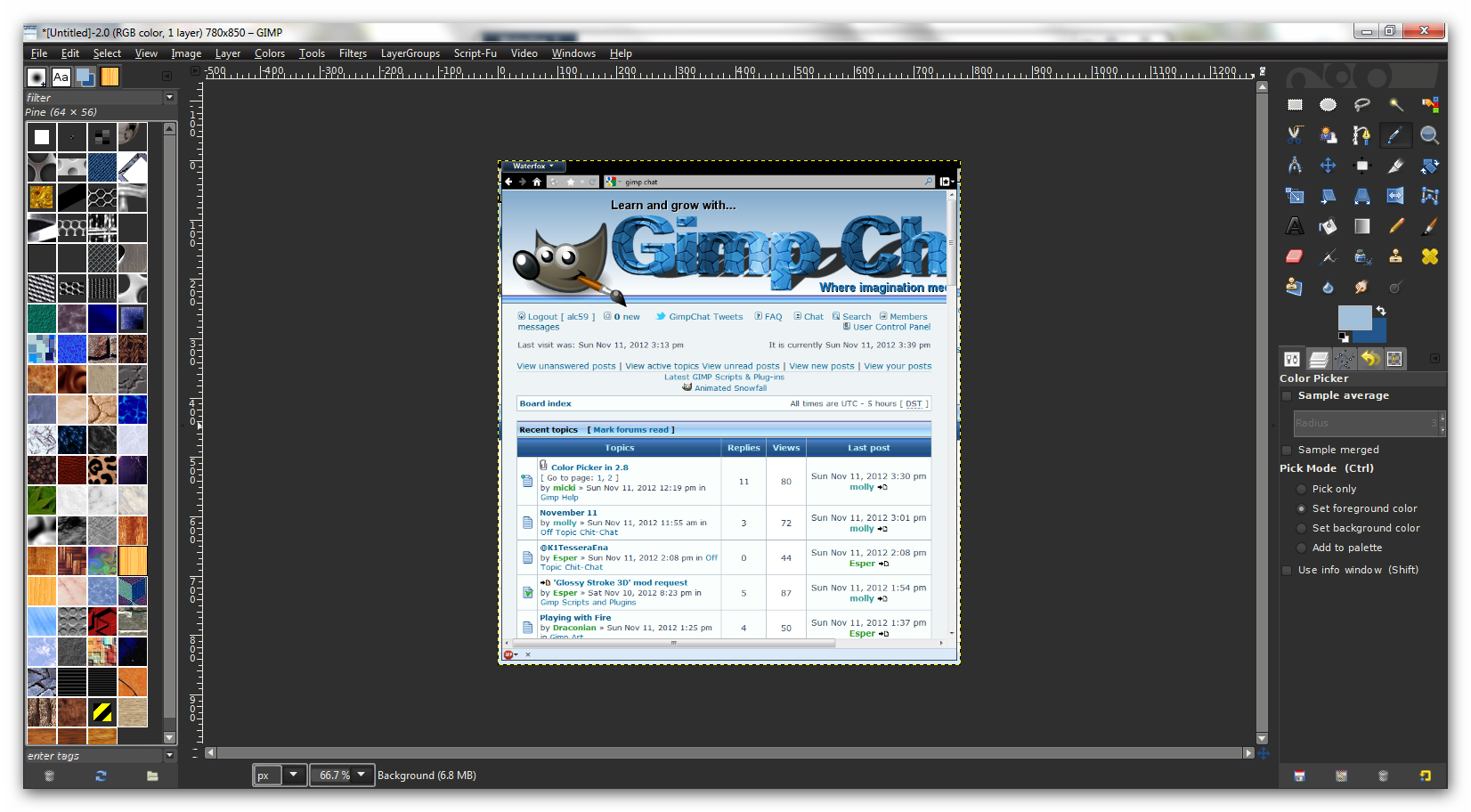Refresh the patterns list
The height and width of the screenshot is (812, 1471).
coord(101,775)
